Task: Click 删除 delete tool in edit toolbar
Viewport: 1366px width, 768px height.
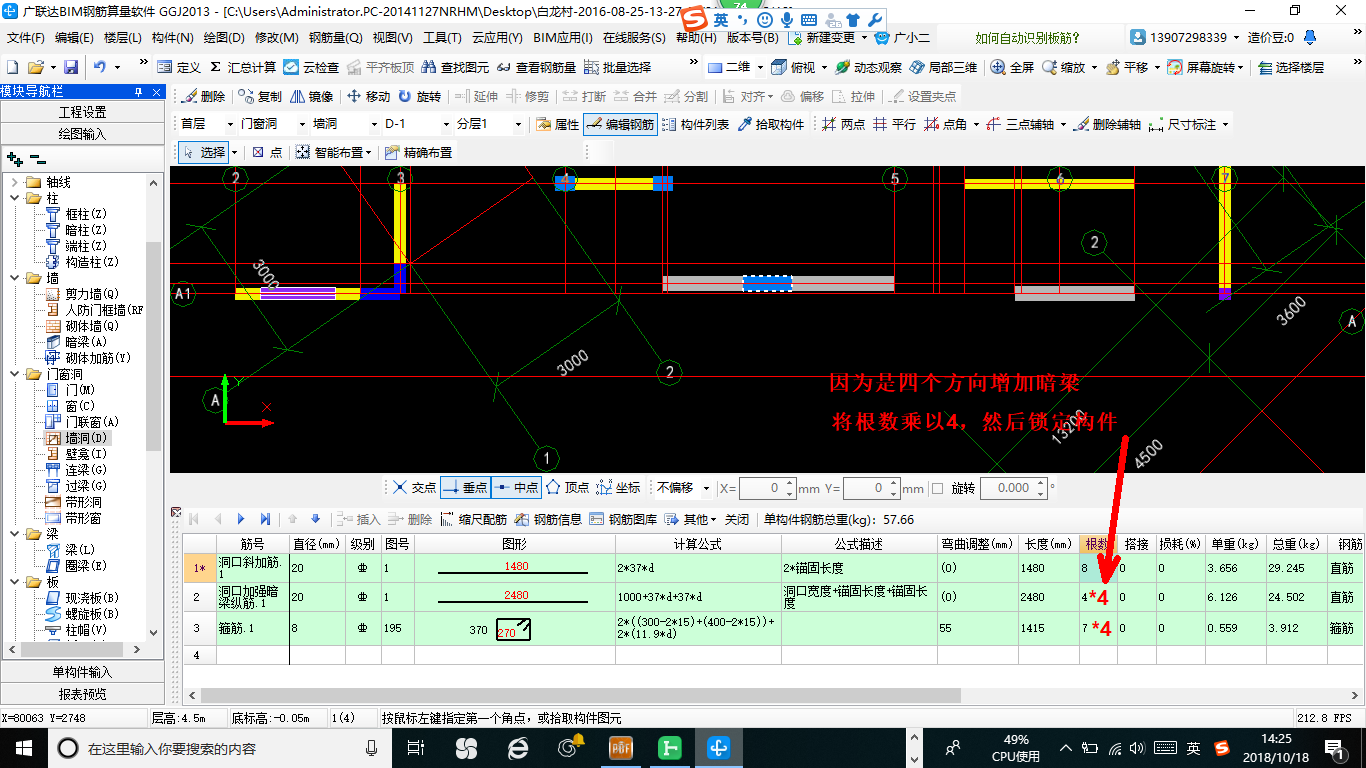Action: (x=204, y=96)
